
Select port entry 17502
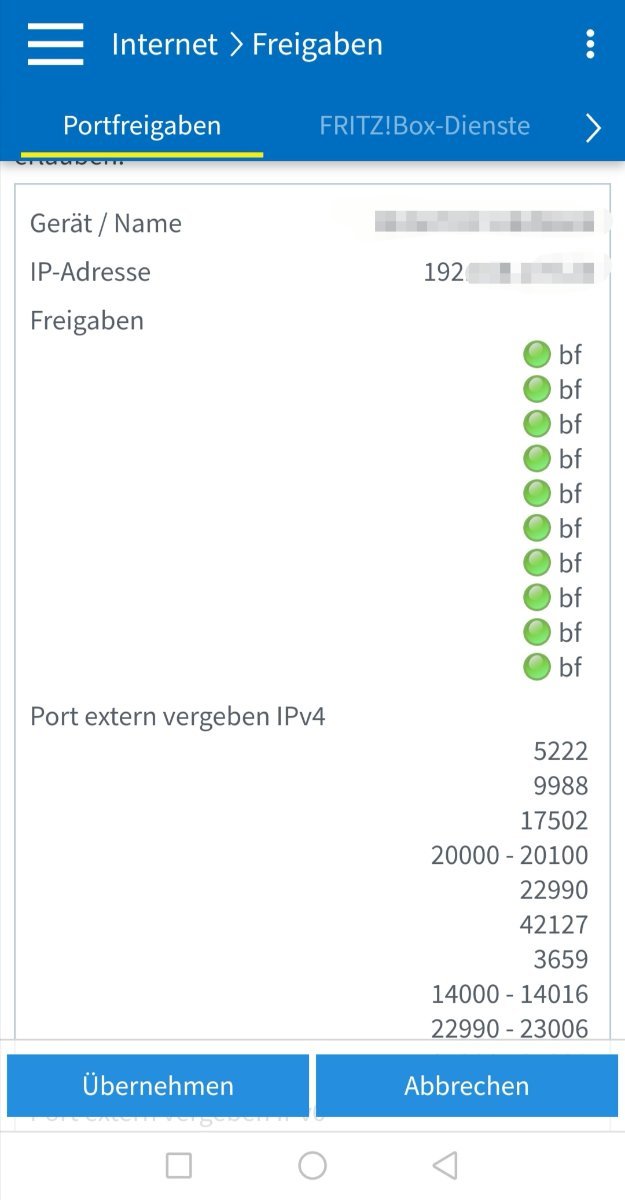coord(554,821)
